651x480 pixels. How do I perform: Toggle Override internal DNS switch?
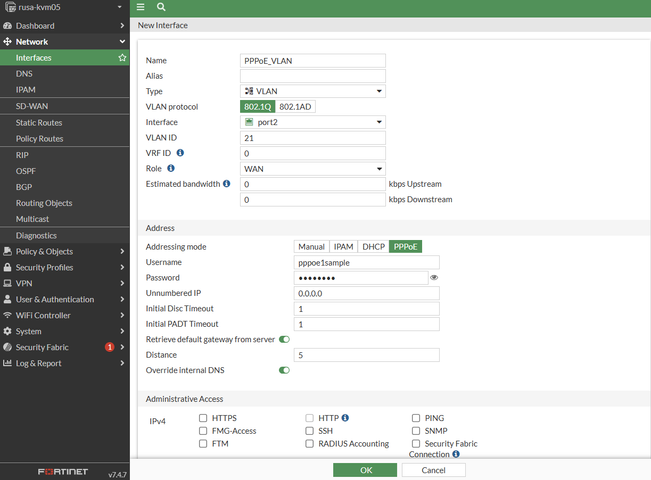285,370
